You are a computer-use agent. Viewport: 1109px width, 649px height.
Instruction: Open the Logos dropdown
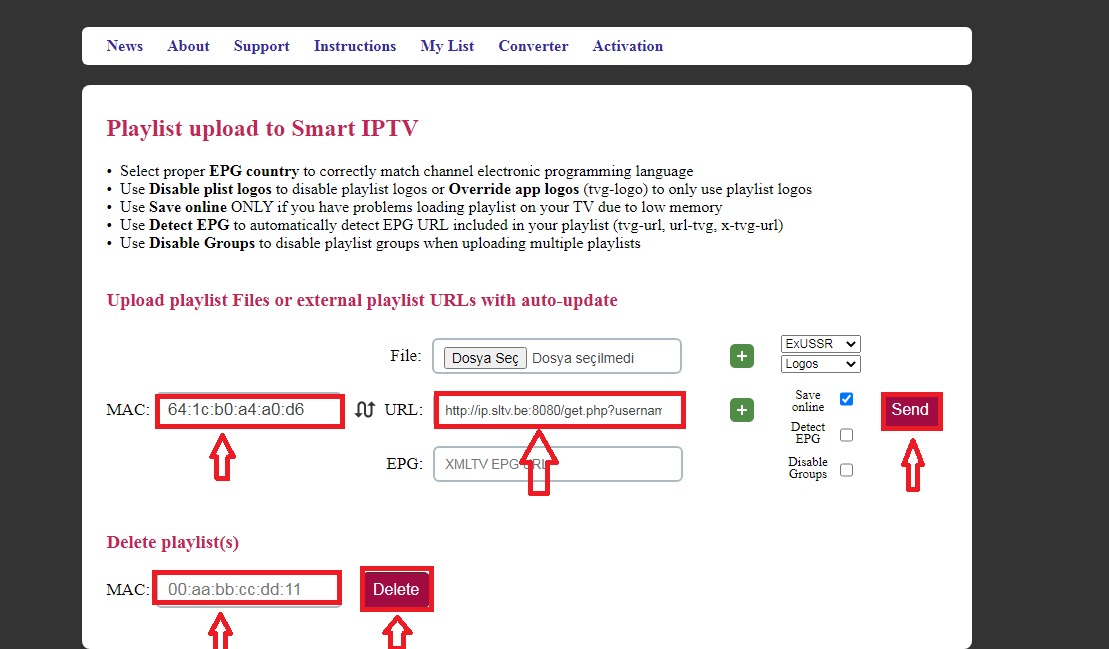[x=819, y=363]
